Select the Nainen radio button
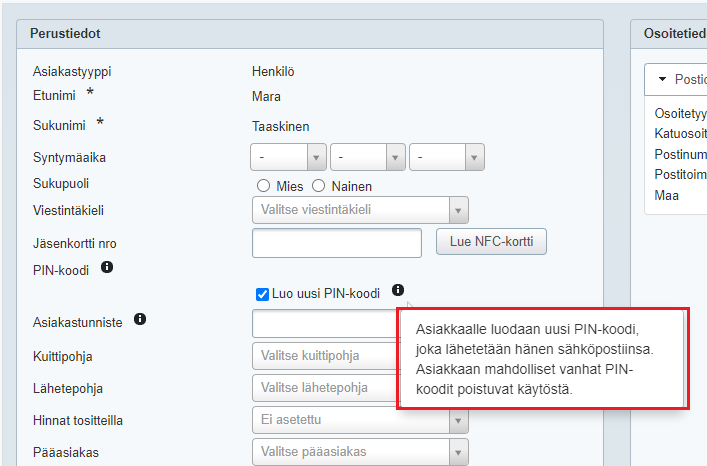 (x=319, y=186)
